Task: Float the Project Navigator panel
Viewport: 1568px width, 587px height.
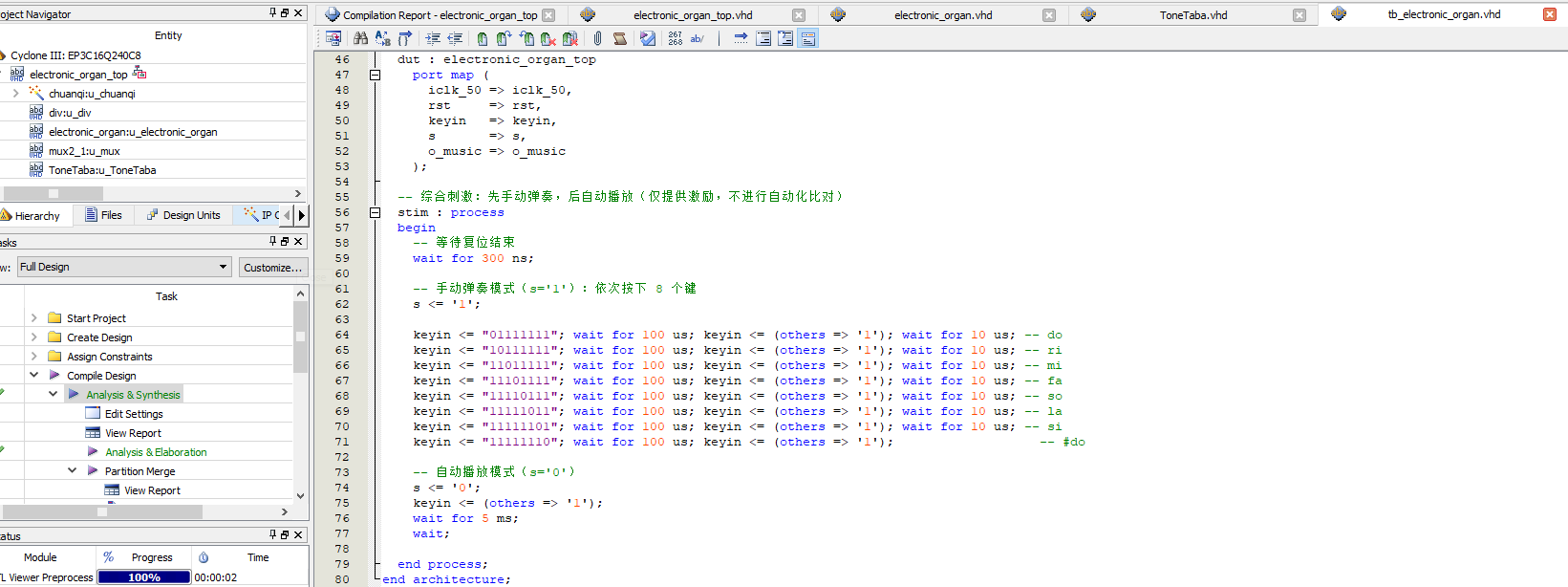Action: (x=285, y=13)
